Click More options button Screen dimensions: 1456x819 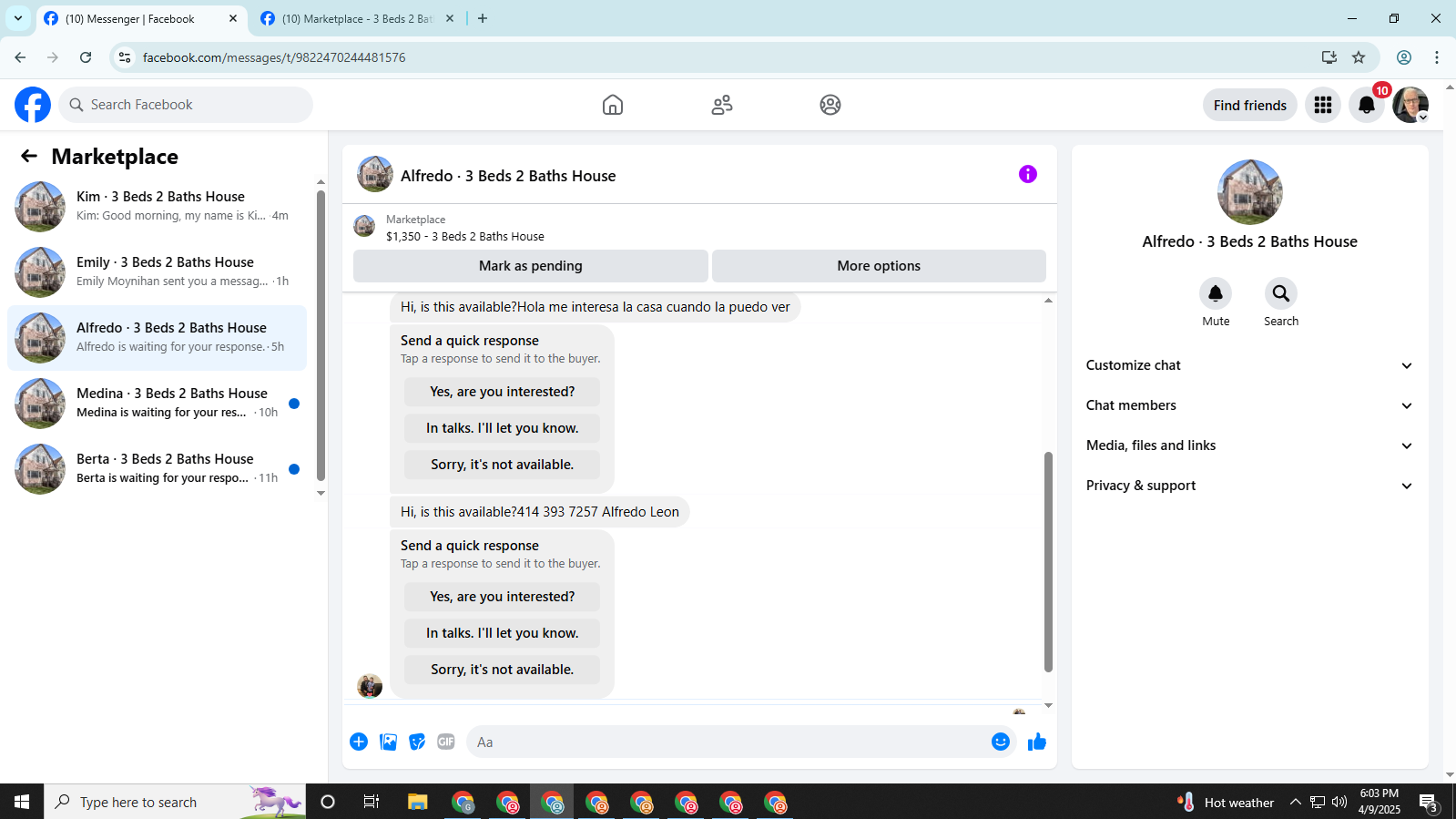(x=879, y=266)
